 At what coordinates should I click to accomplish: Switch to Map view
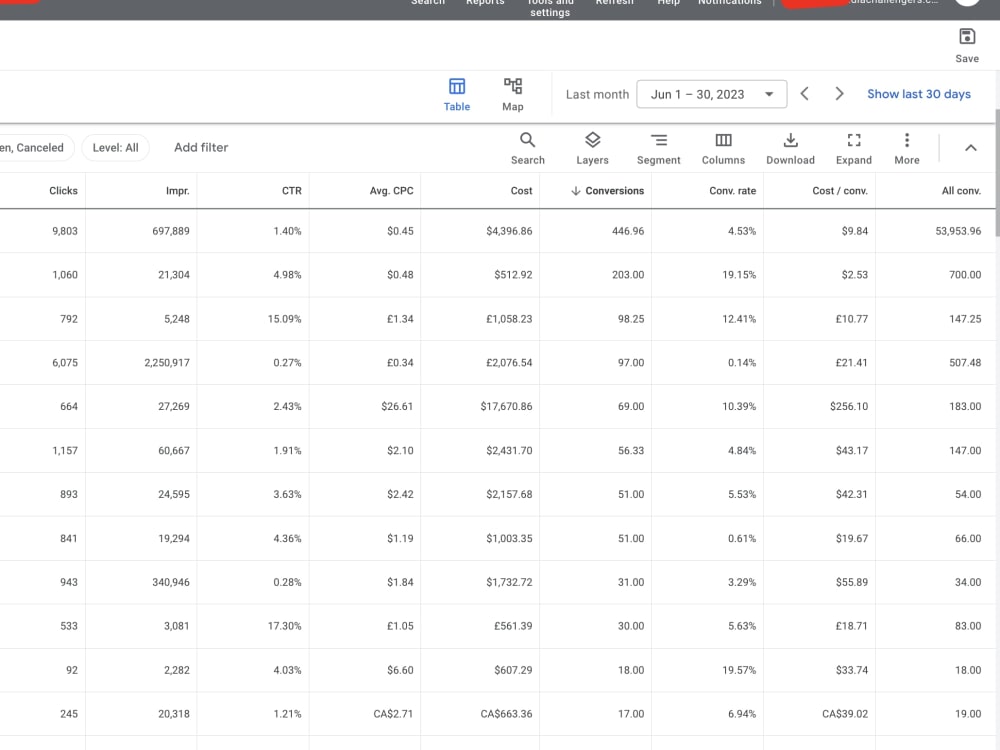pyautogui.click(x=513, y=94)
